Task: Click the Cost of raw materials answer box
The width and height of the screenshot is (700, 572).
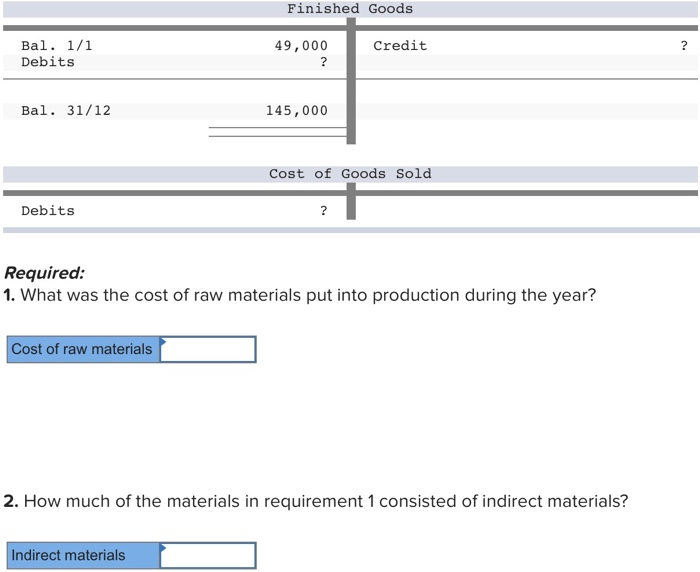Action: tap(208, 349)
